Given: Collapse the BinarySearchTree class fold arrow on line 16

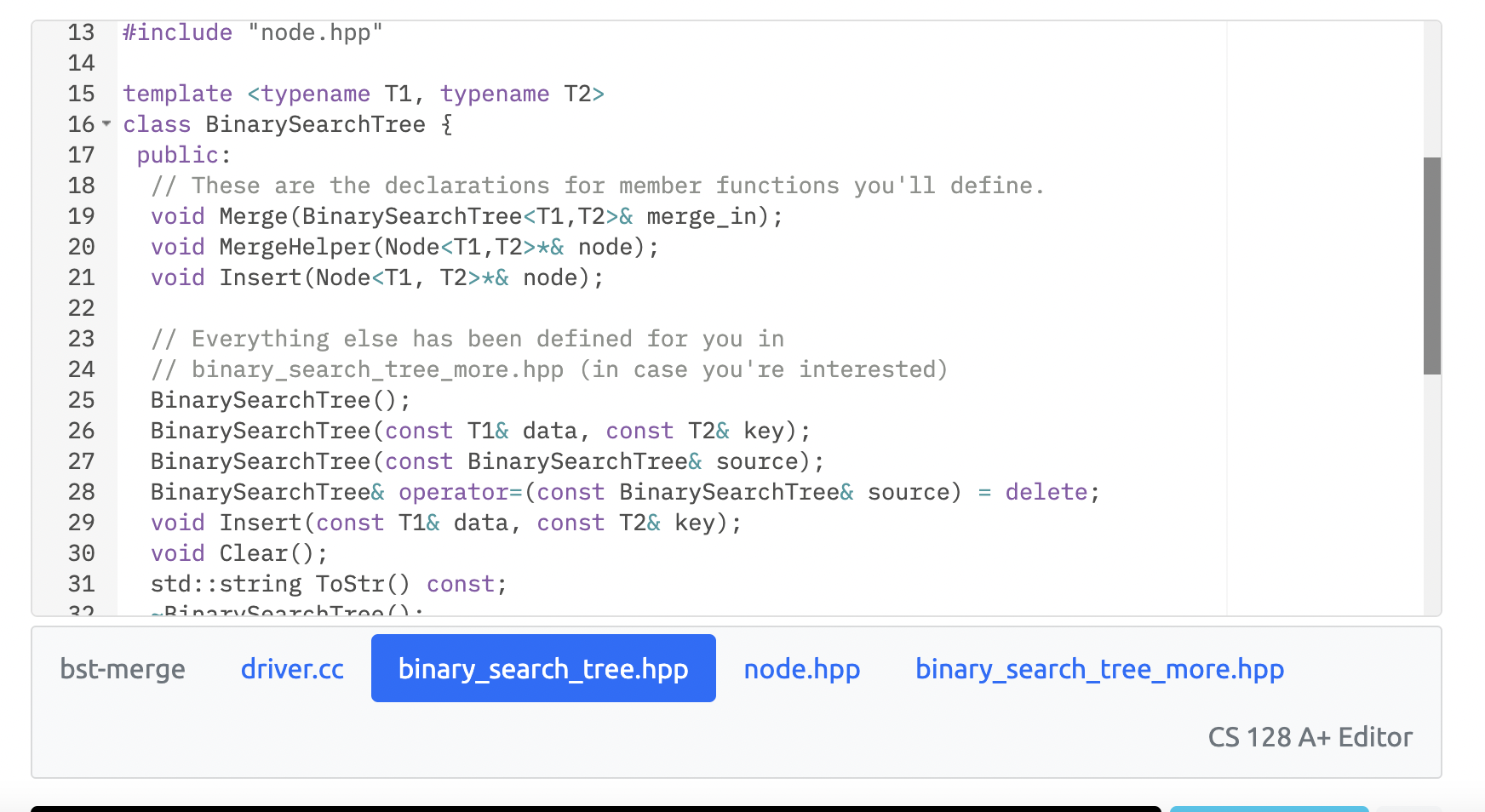Looking at the screenshot, I should point(106,124).
